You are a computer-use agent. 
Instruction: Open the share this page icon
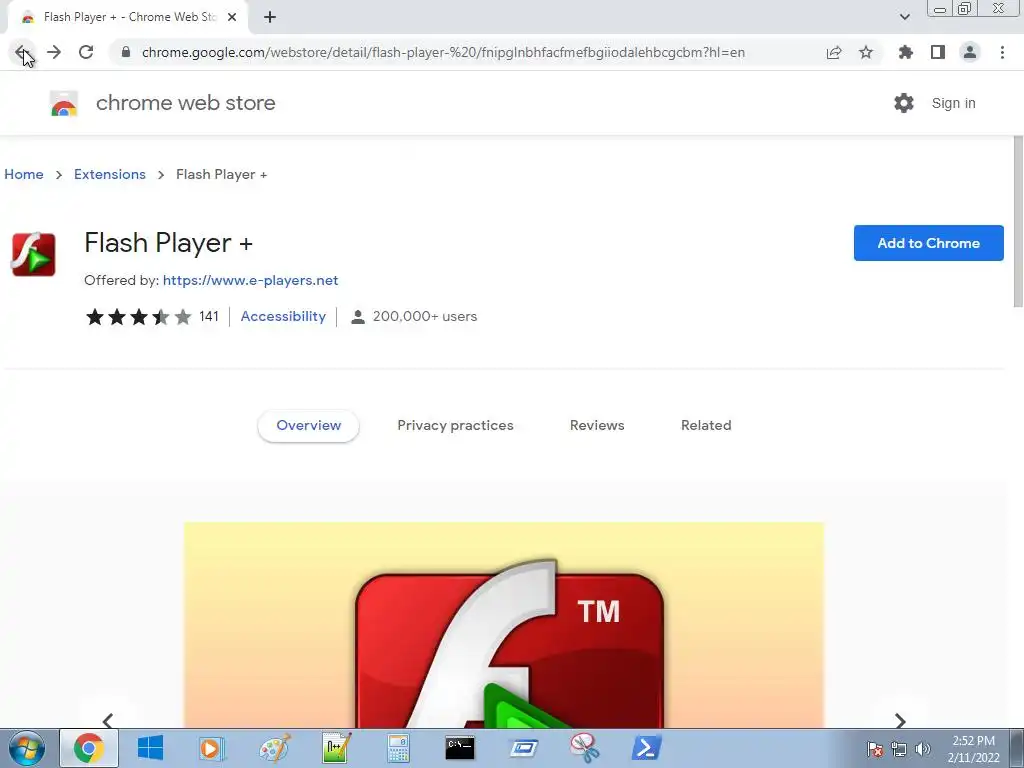(834, 52)
